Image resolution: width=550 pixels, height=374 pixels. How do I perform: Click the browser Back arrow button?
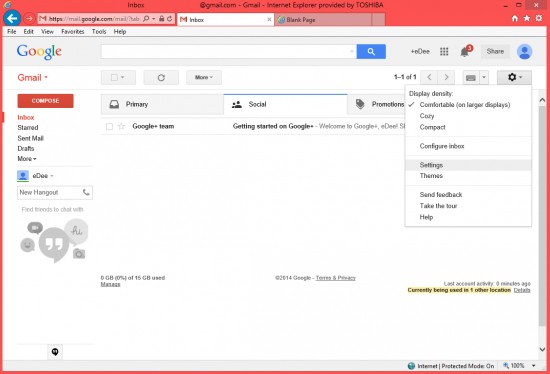point(12,18)
